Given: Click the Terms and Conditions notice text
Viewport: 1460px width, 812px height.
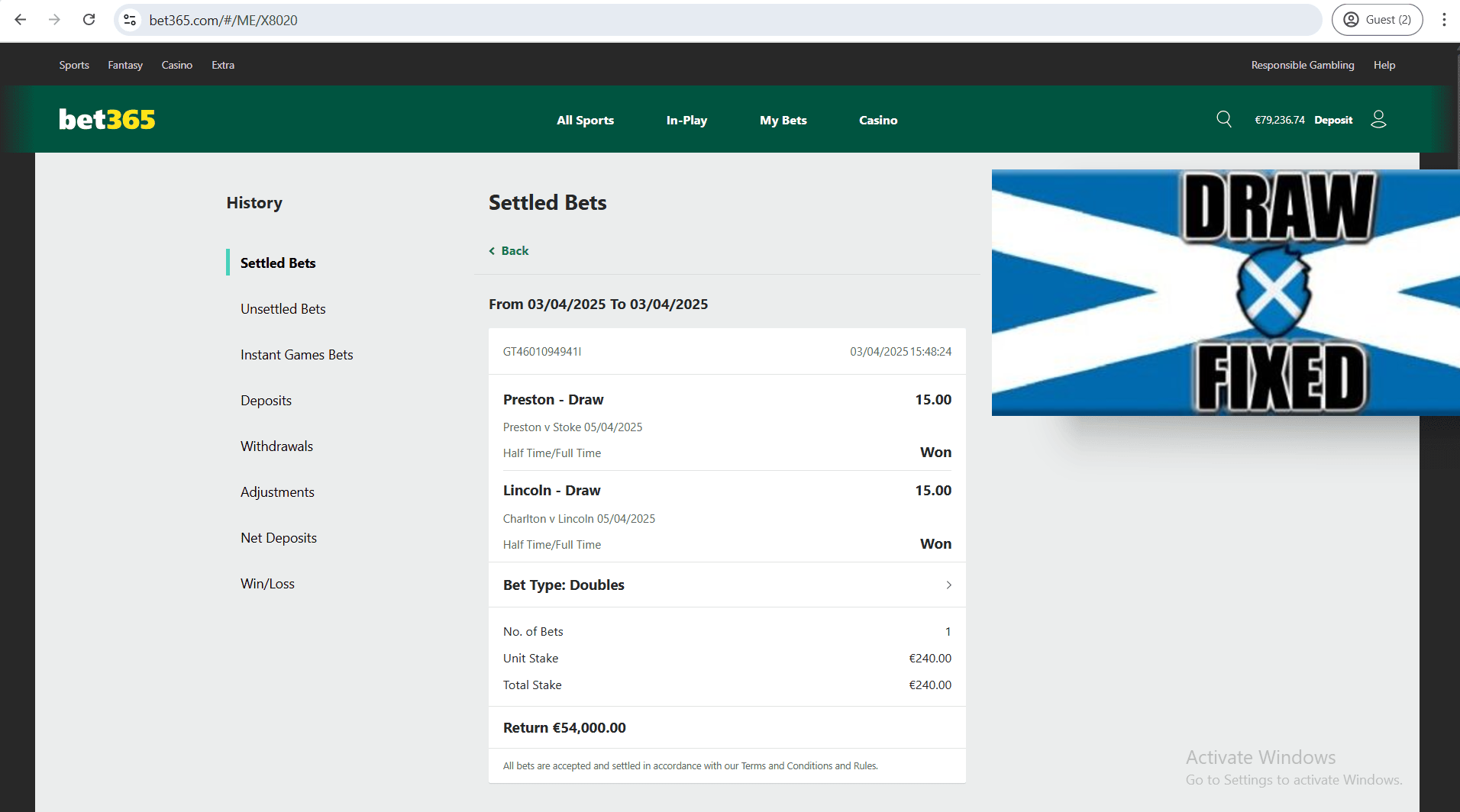Looking at the screenshot, I should (690, 765).
